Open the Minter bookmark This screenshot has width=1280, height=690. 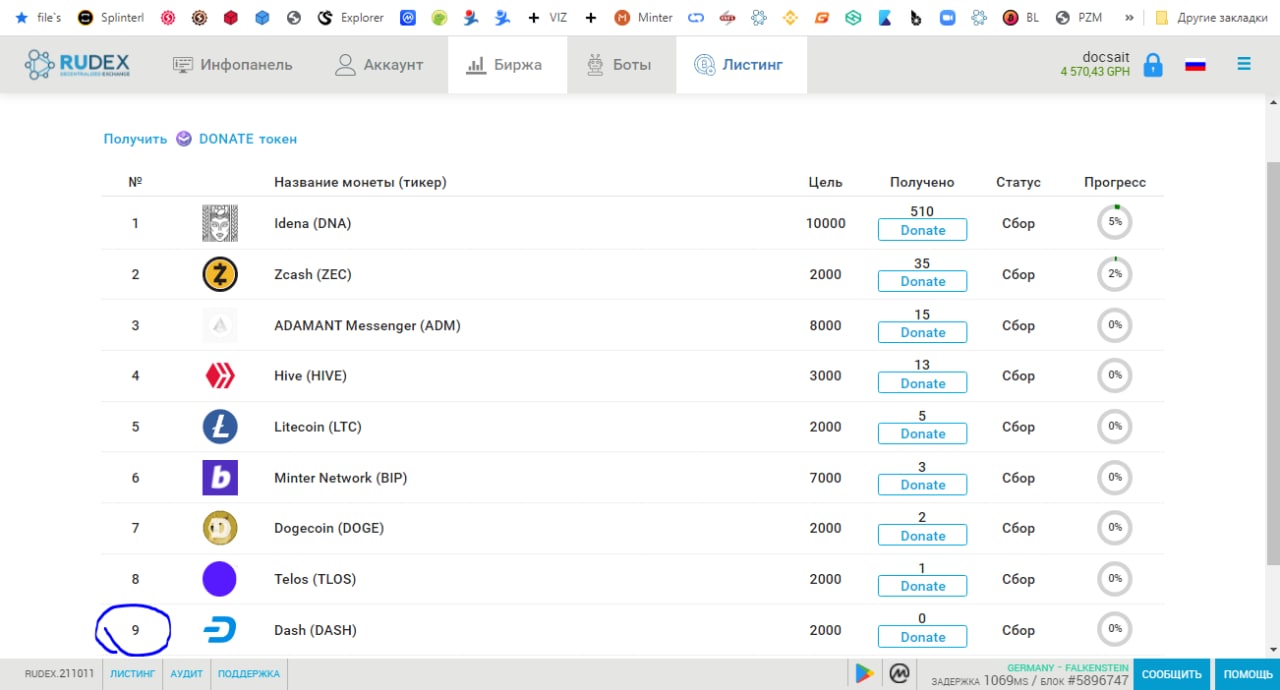[644, 17]
